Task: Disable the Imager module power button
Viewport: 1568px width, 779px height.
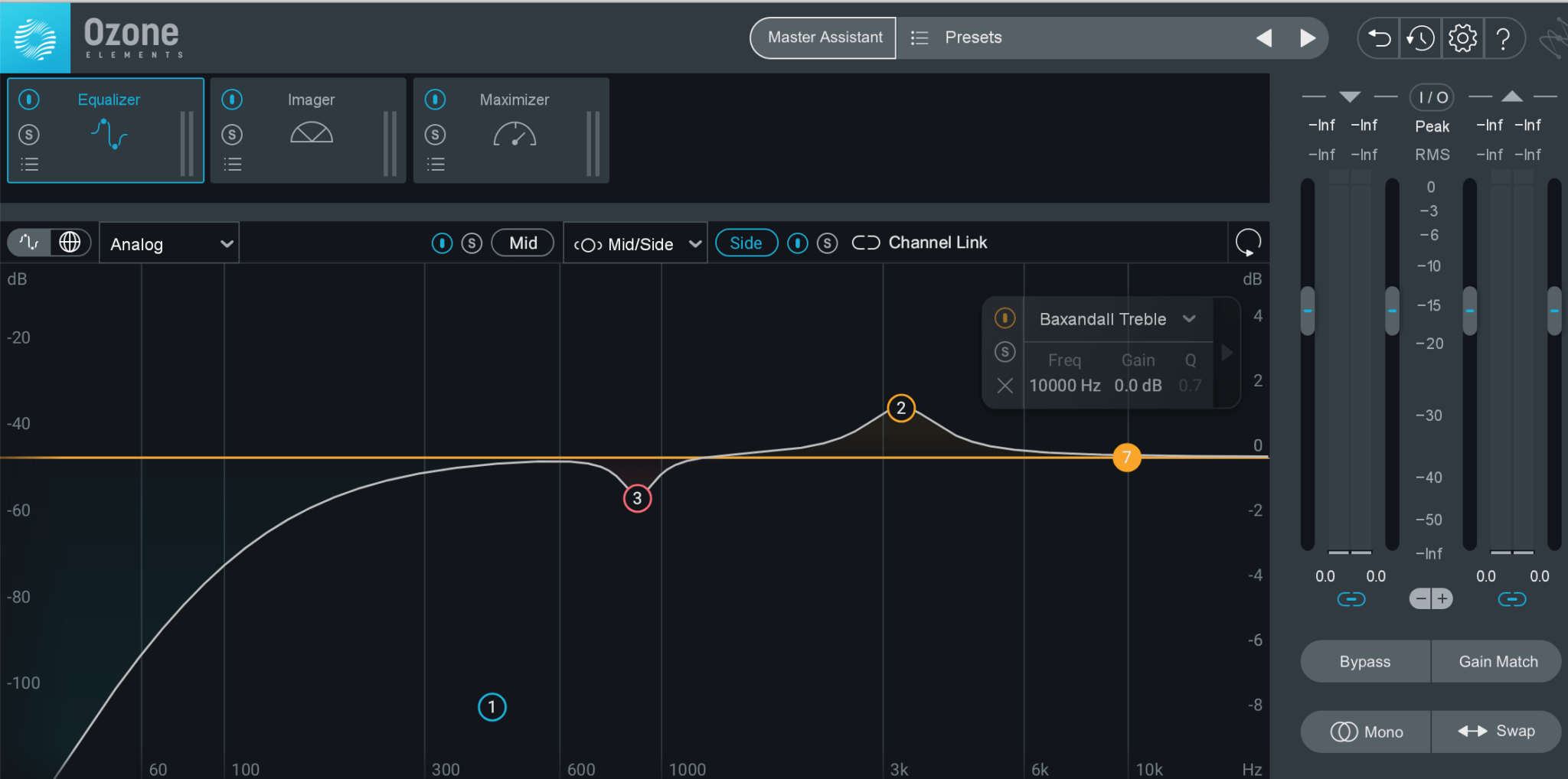Action: point(232,99)
